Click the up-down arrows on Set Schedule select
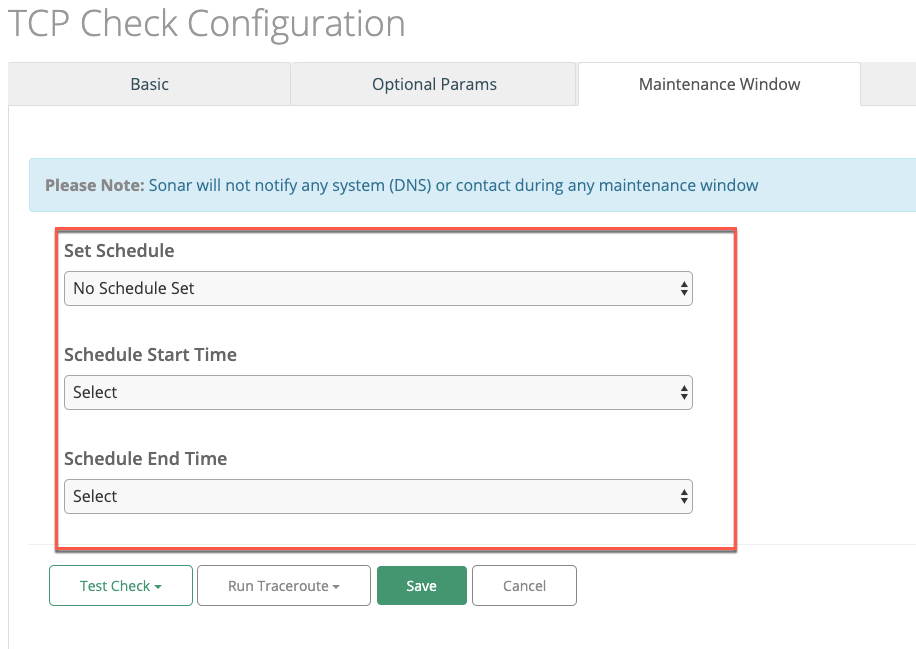The height and width of the screenshot is (649, 916). tap(684, 289)
